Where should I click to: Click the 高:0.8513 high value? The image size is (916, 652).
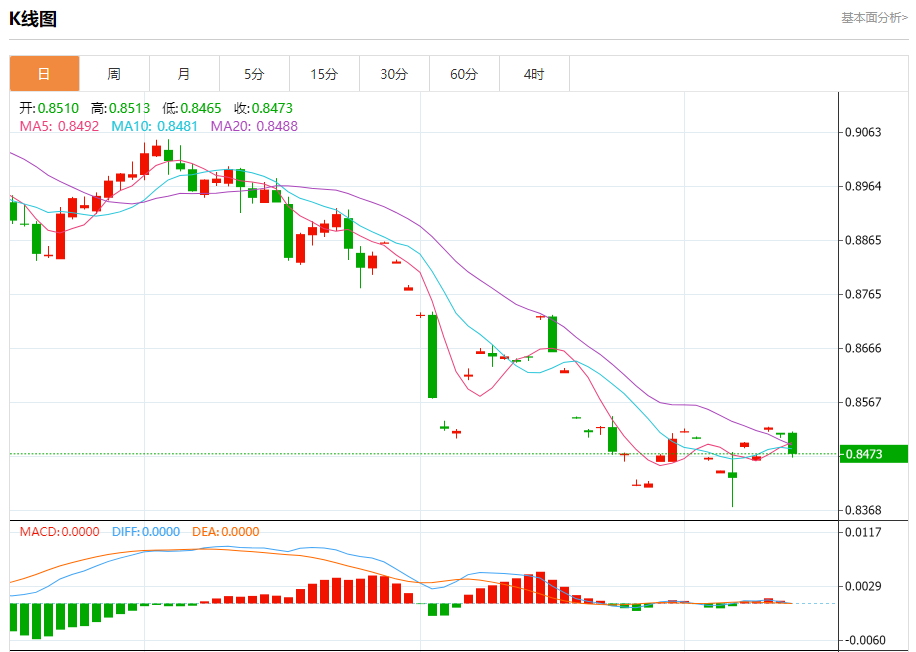pyautogui.click(x=120, y=108)
